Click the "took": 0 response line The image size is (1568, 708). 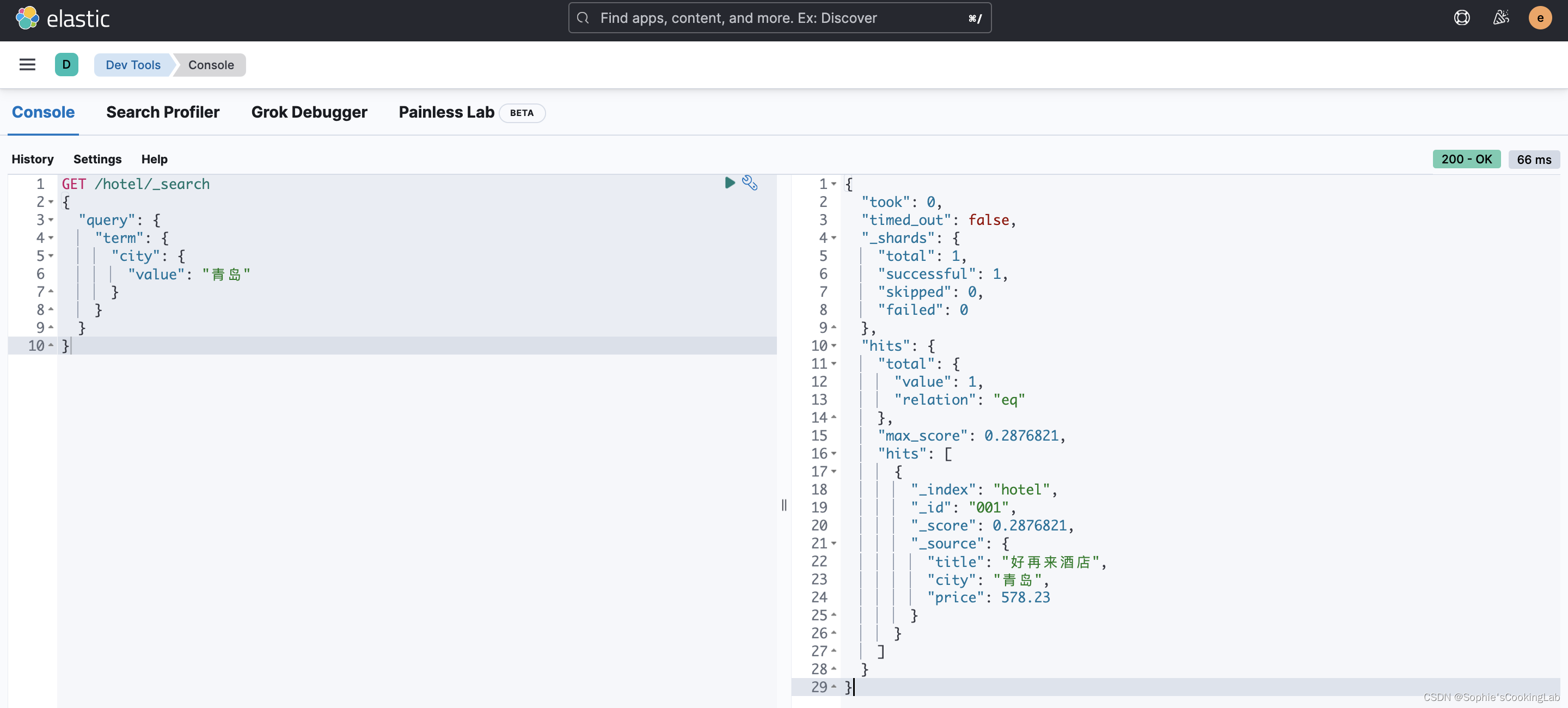pyautogui.click(x=902, y=202)
